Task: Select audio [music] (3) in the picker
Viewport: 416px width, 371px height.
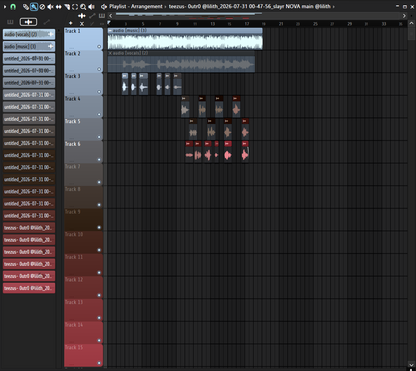Action: (x=29, y=46)
